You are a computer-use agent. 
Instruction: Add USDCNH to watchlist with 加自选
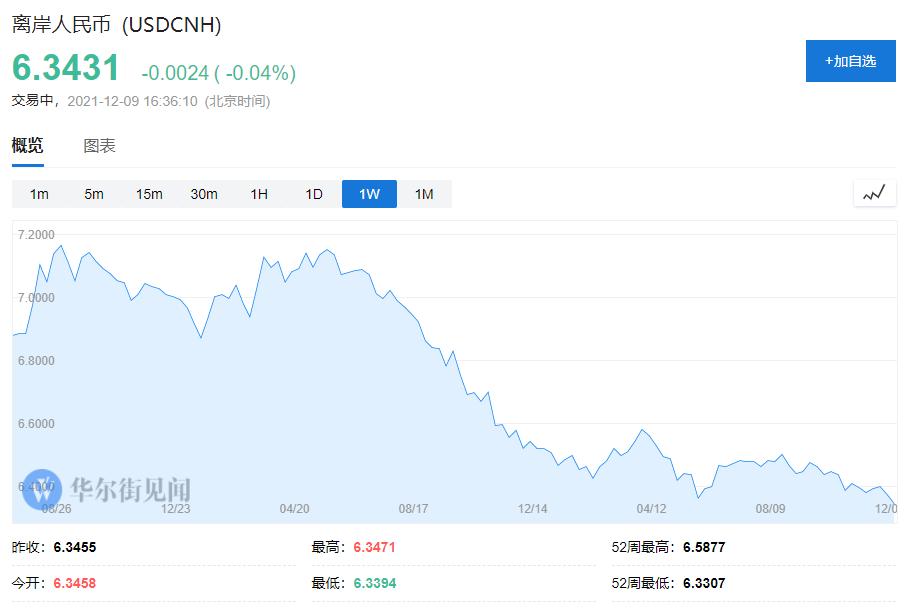click(850, 61)
